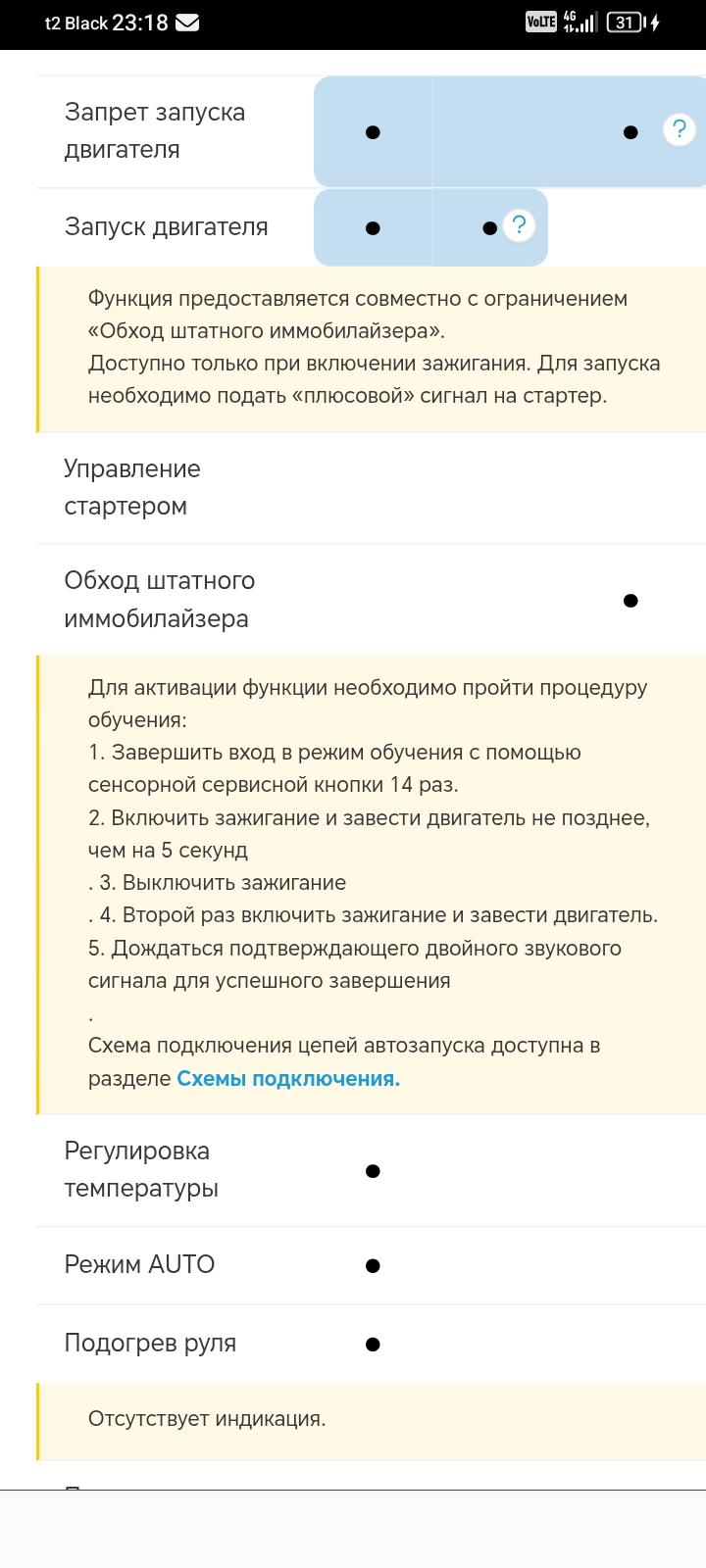This screenshot has height=1568, width=706.
Task: Tap help icon in Запуск двигателя row
Action: pyautogui.click(x=519, y=225)
